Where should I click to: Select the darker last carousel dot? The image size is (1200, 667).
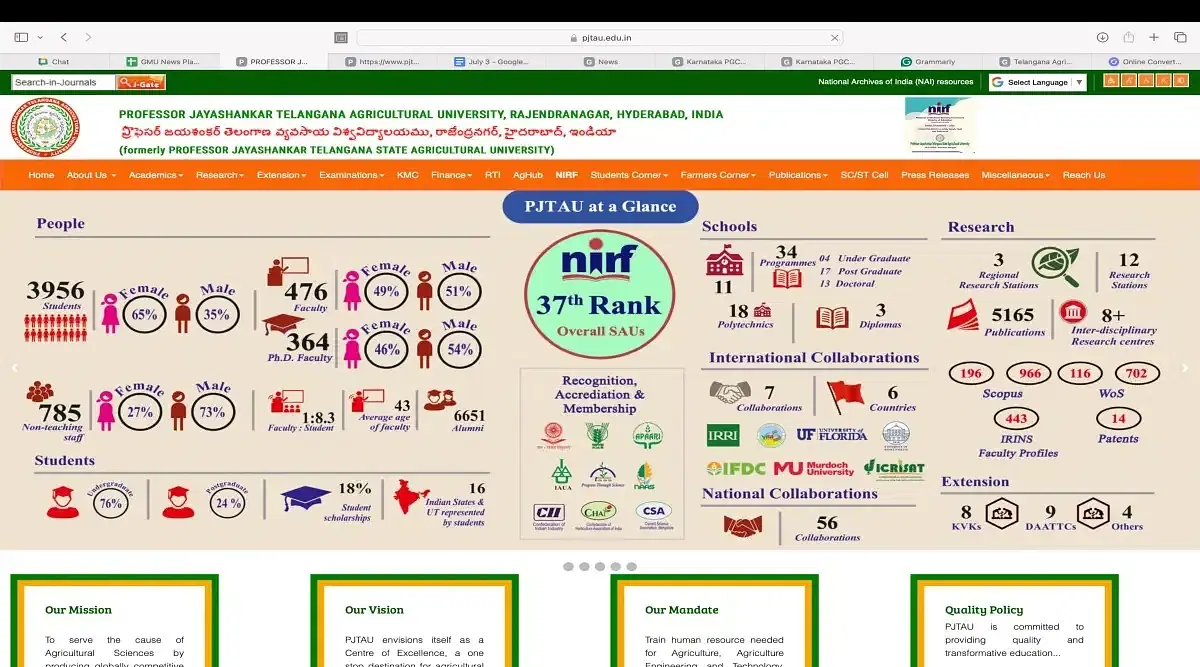[631, 566]
